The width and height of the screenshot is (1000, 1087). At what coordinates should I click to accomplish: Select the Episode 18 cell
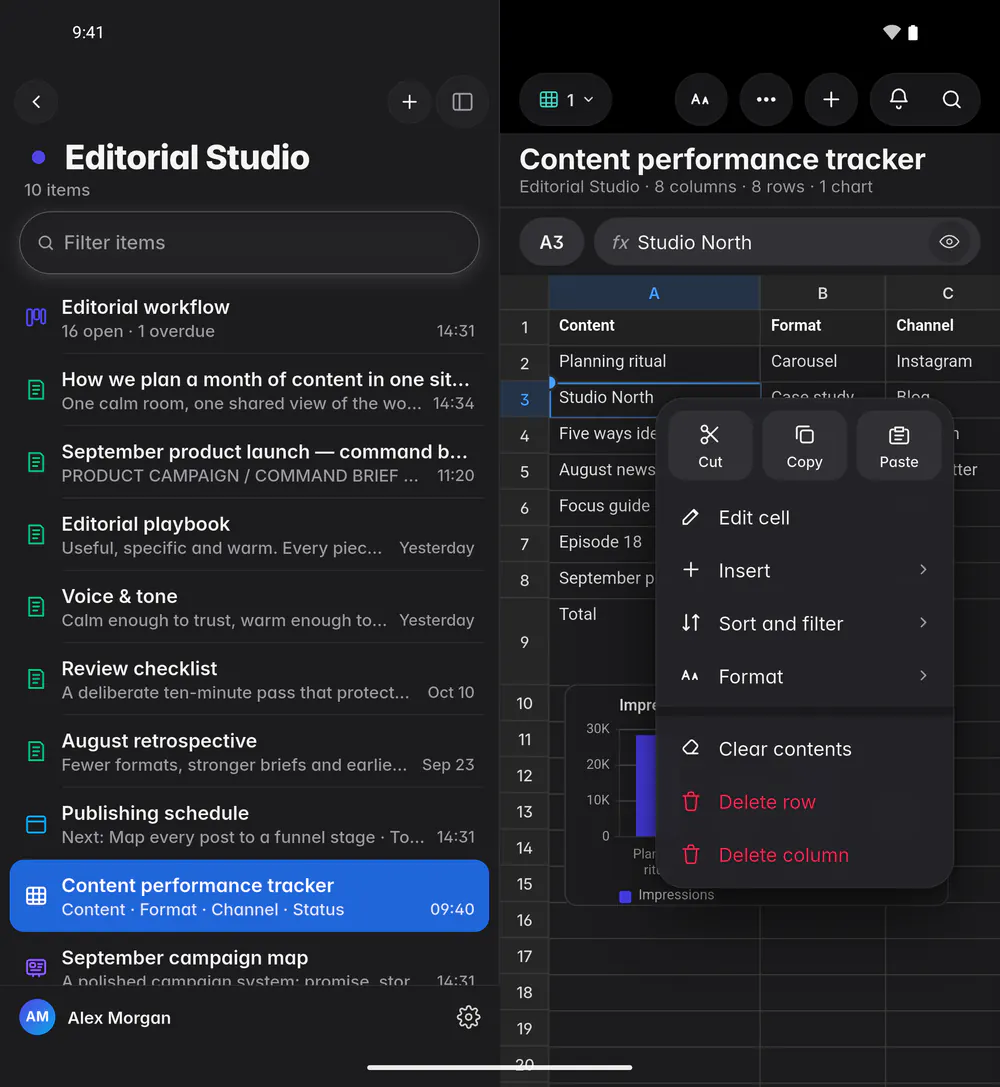602,544
